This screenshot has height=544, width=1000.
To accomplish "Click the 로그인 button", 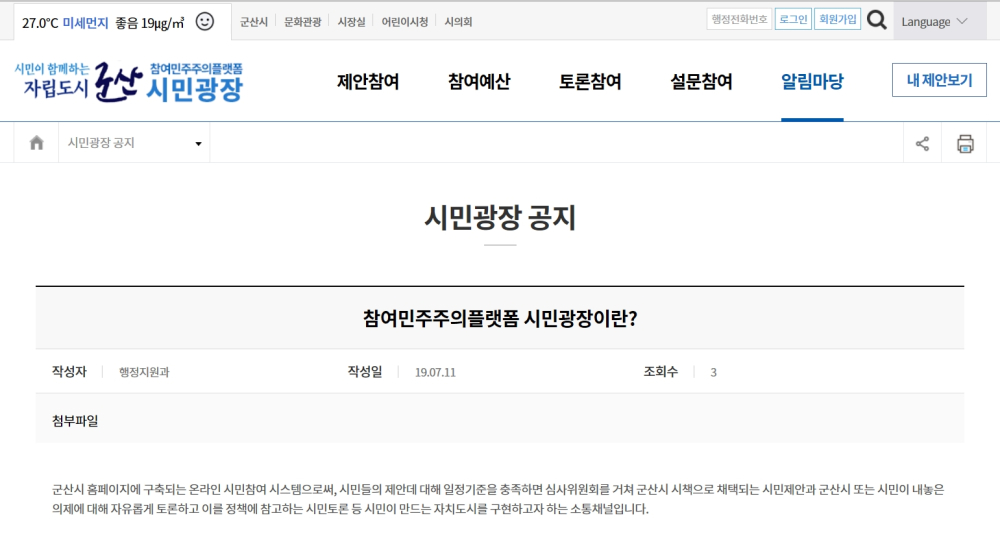I will tap(793, 19).
